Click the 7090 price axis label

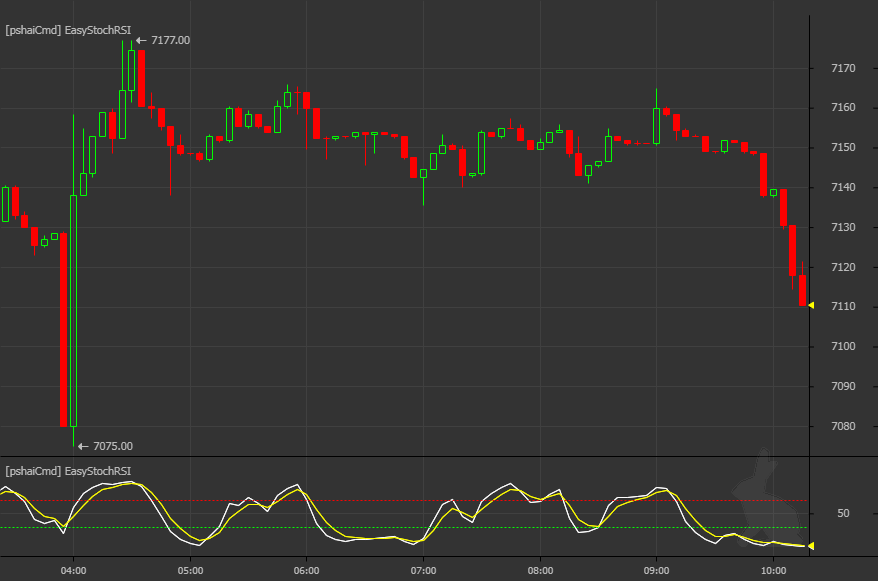843,386
